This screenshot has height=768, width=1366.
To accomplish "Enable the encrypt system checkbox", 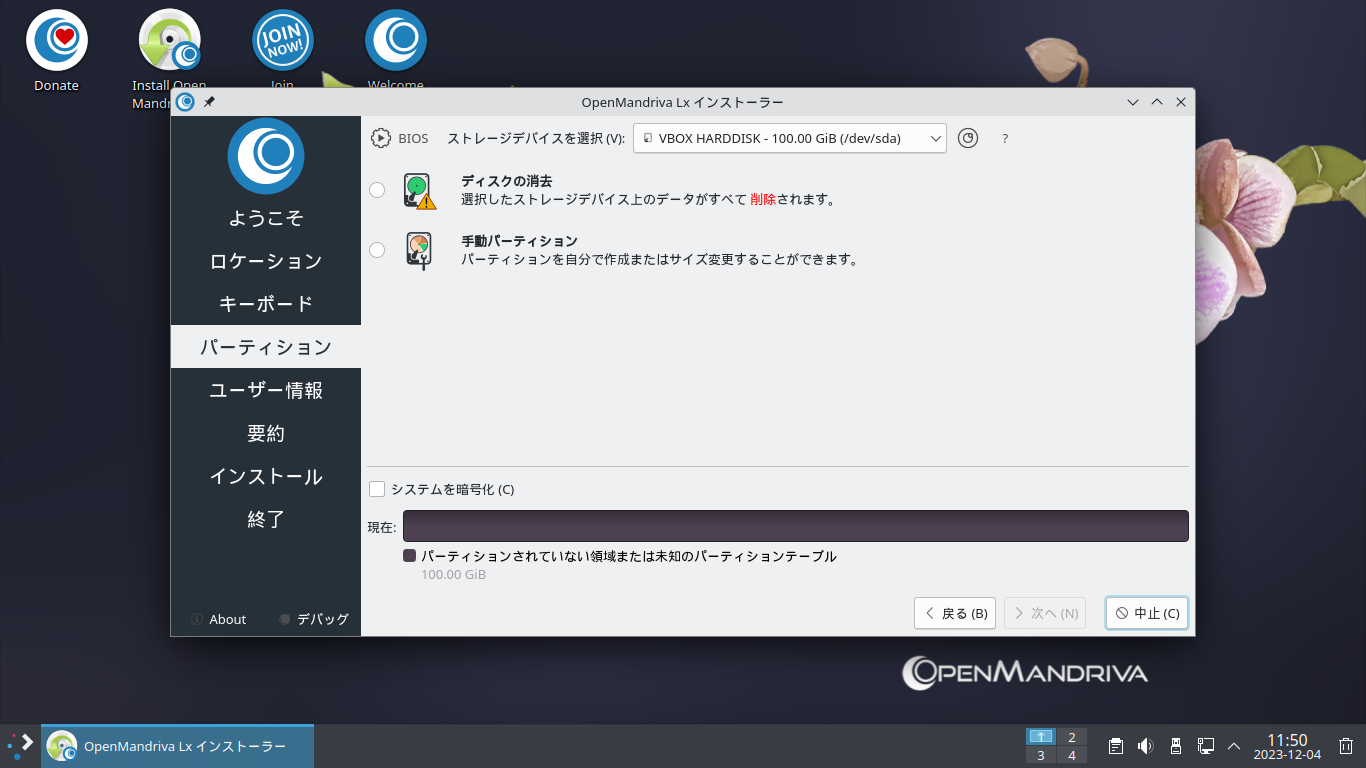I will coord(377,489).
